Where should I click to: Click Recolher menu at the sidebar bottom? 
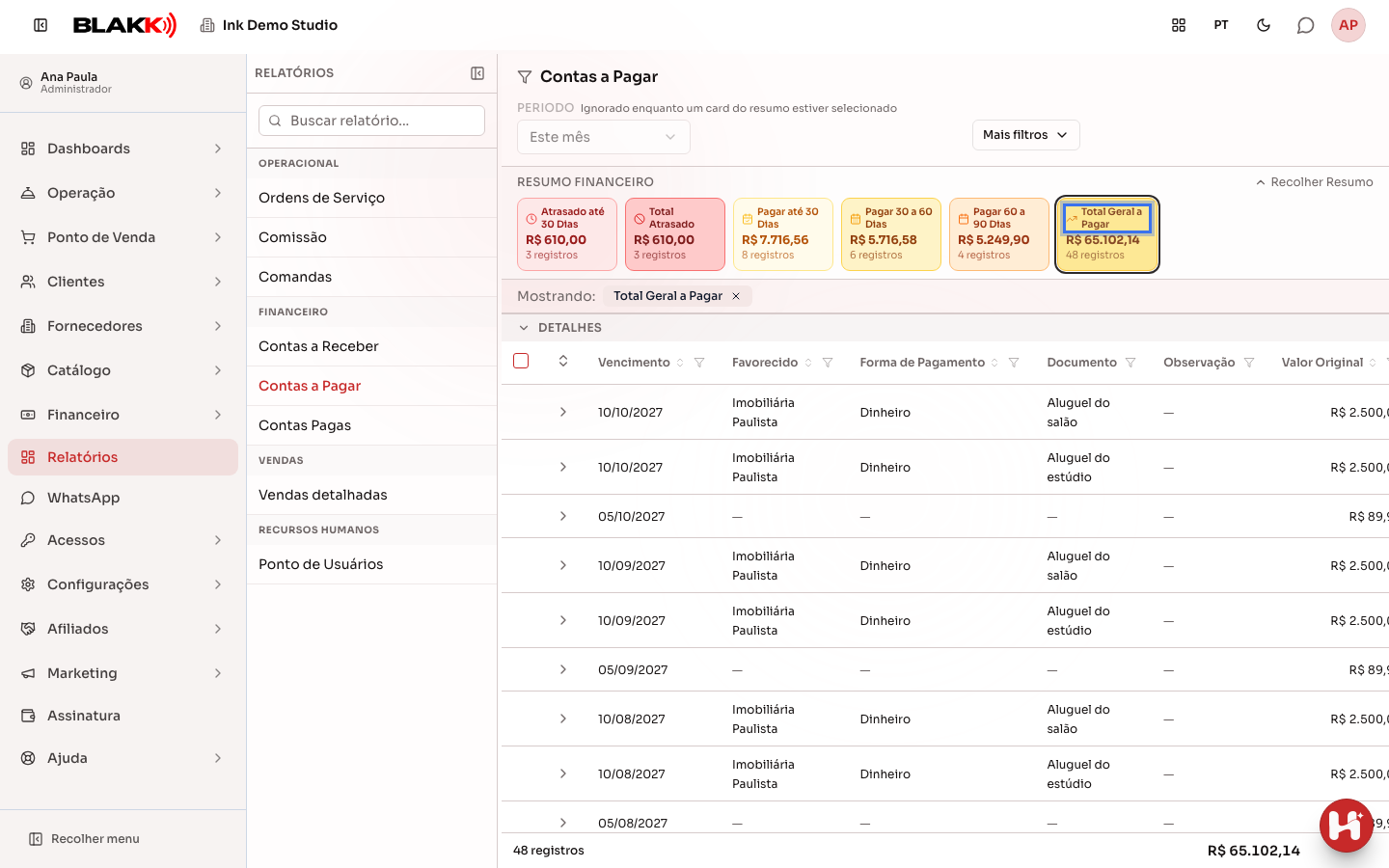pyautogui.click(x=84, y=839)
